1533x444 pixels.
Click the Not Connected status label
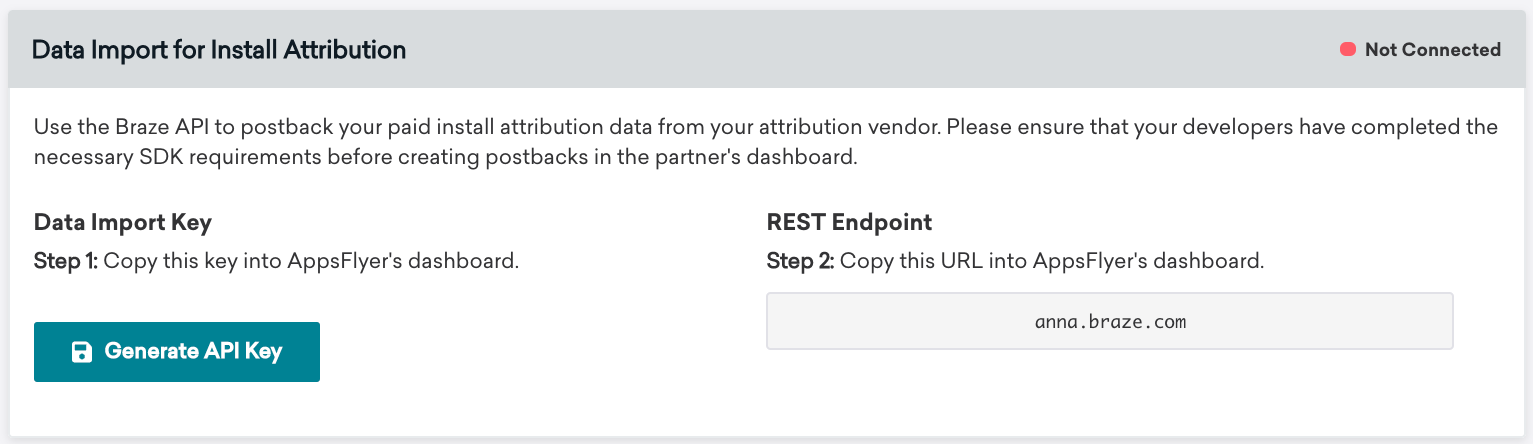[1432, 49]
